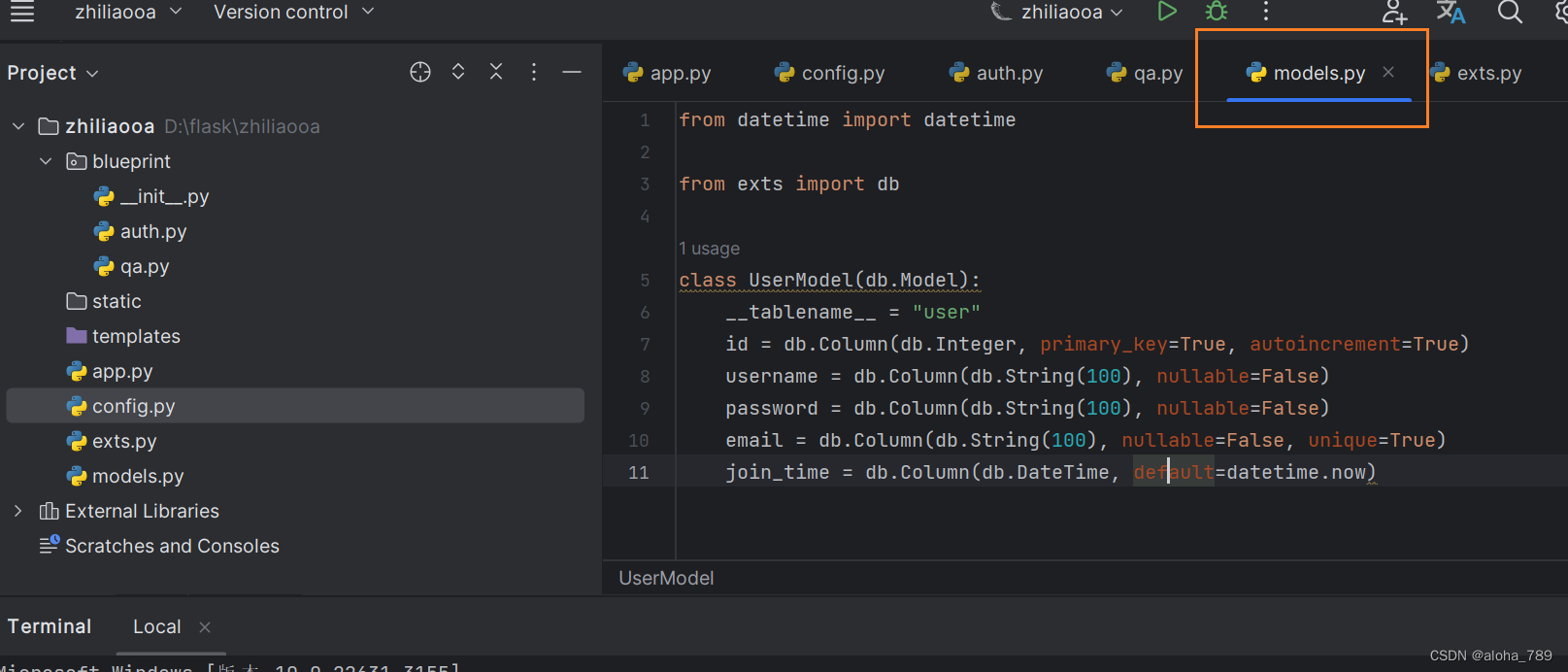Image resolution: width=1568 pixels, height=672 pixels.
Task: Select models.py in the project tree
Action: coord(125,476)
